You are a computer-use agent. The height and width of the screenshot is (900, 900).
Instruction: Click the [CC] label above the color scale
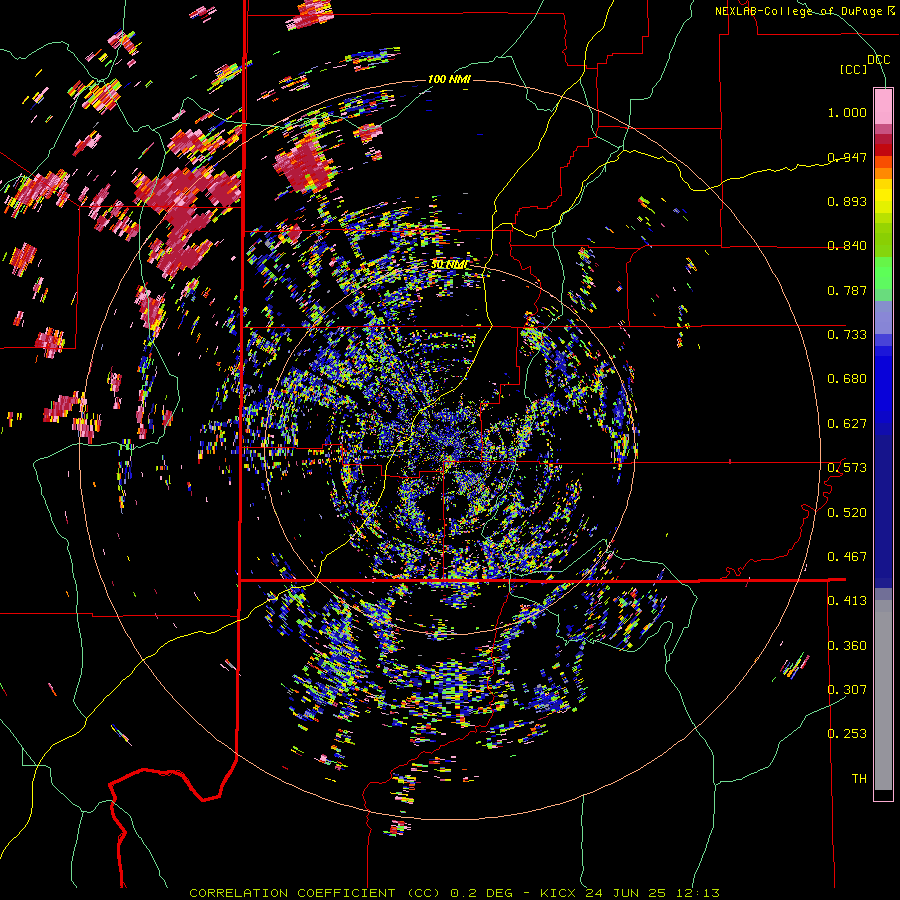click(x=854, y=69)
